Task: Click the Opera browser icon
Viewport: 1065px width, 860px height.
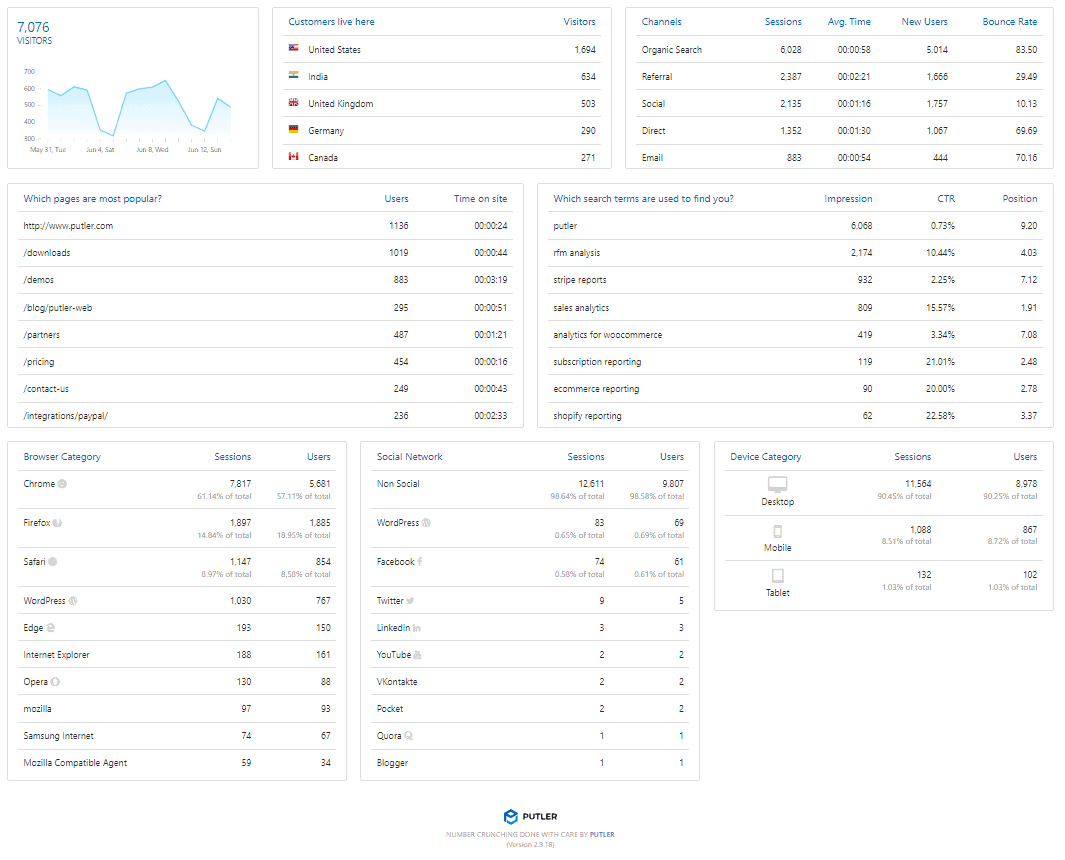Action: click(x=55, y=681)
